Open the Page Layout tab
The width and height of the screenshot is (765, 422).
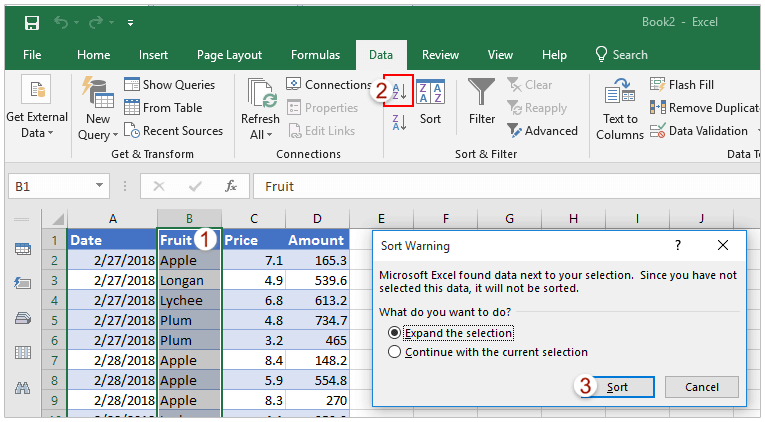tap(229, 55)
